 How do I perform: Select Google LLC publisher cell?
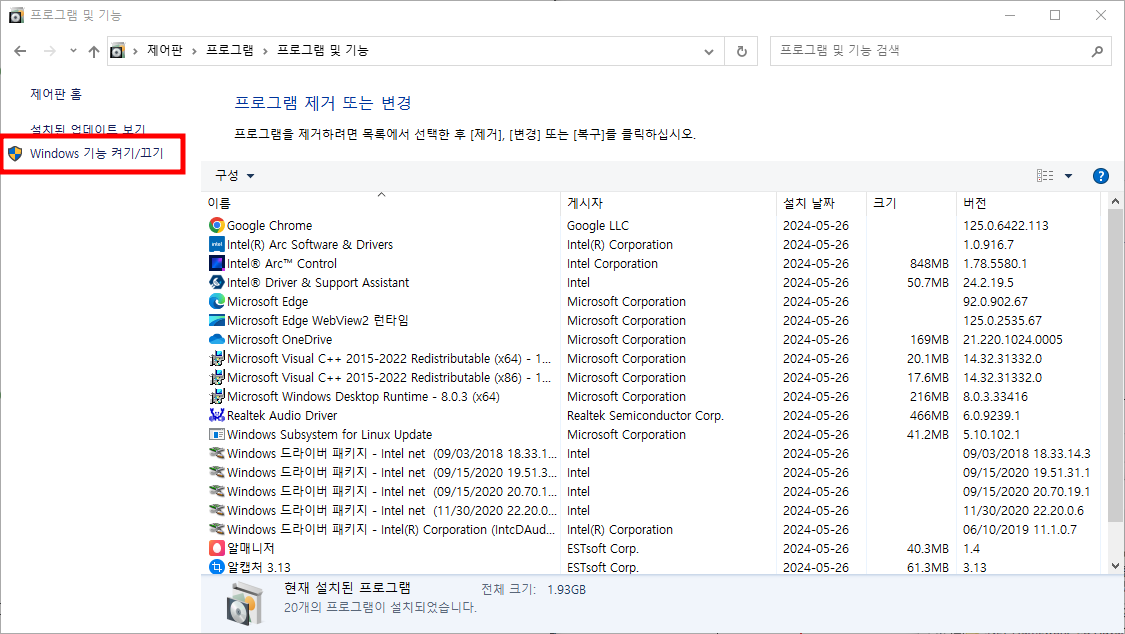click(598, 225)
